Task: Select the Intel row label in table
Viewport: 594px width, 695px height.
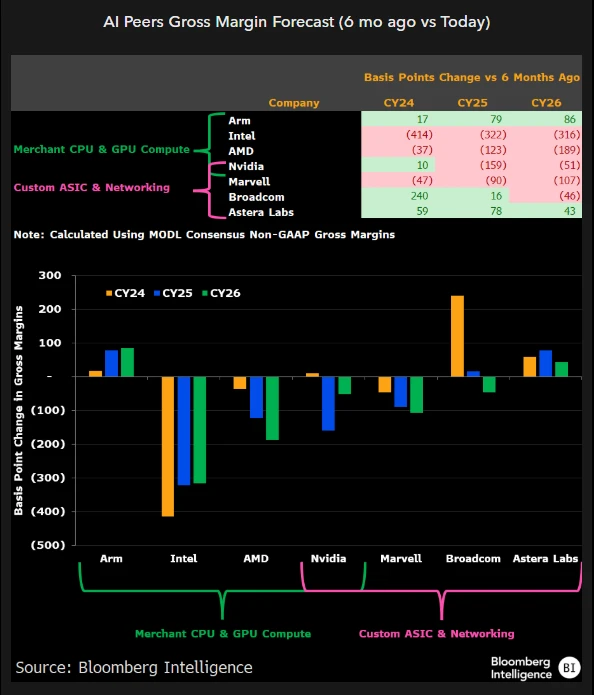Action: pyautogui.click(x=242, y=136)
